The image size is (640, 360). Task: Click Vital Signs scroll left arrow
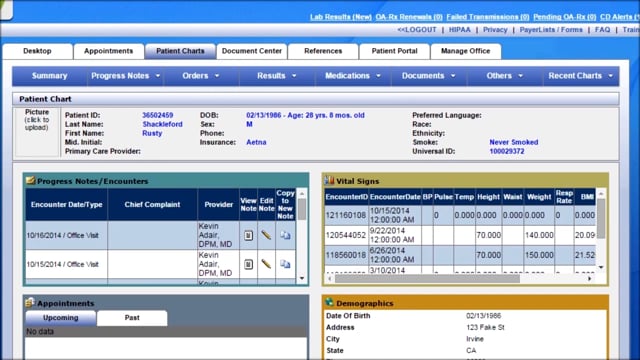(330, 278)
